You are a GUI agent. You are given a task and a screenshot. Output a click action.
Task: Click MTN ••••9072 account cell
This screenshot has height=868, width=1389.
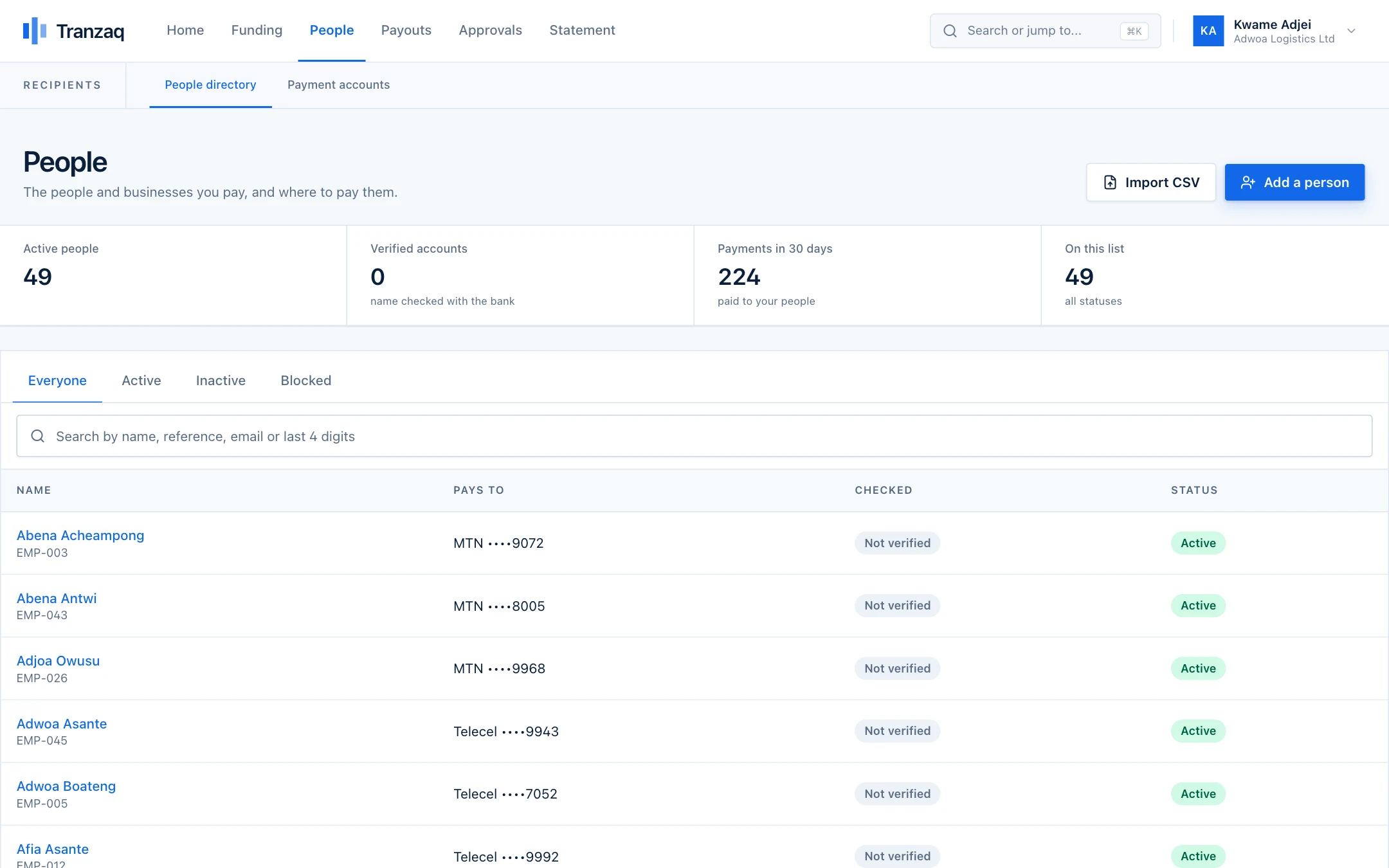tap(498, 543)
